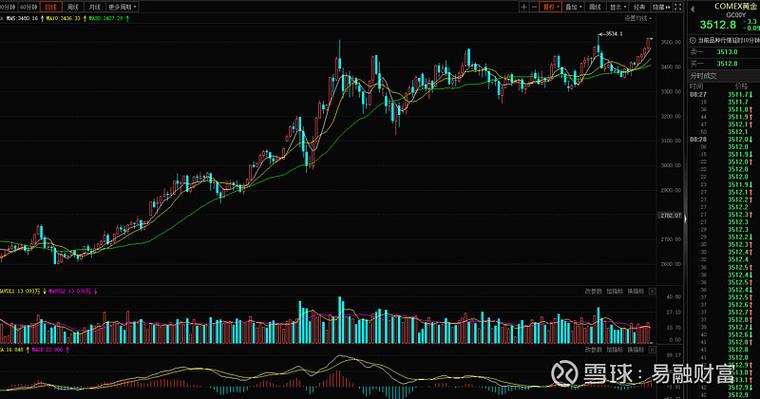
Task: Open 复权 adjustment dropdown
Action: click(x=551, y=7)
